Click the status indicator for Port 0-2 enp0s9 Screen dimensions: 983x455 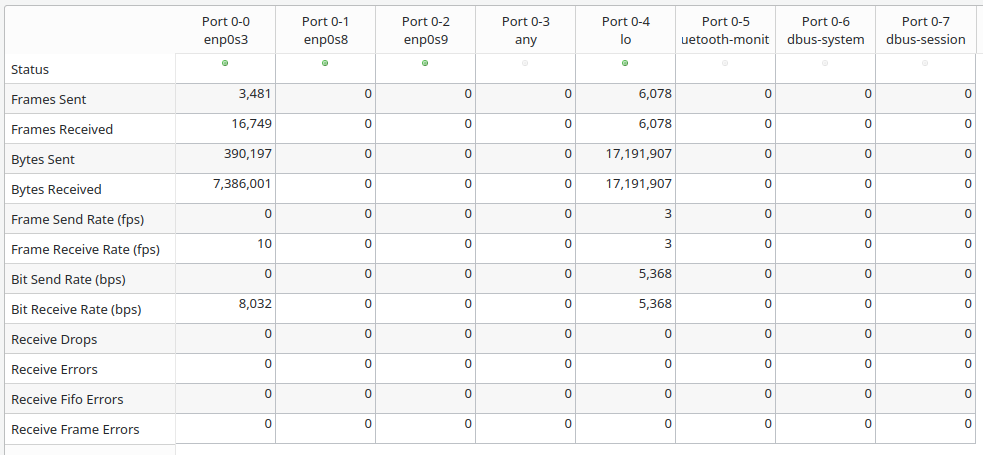coord(425,63)
